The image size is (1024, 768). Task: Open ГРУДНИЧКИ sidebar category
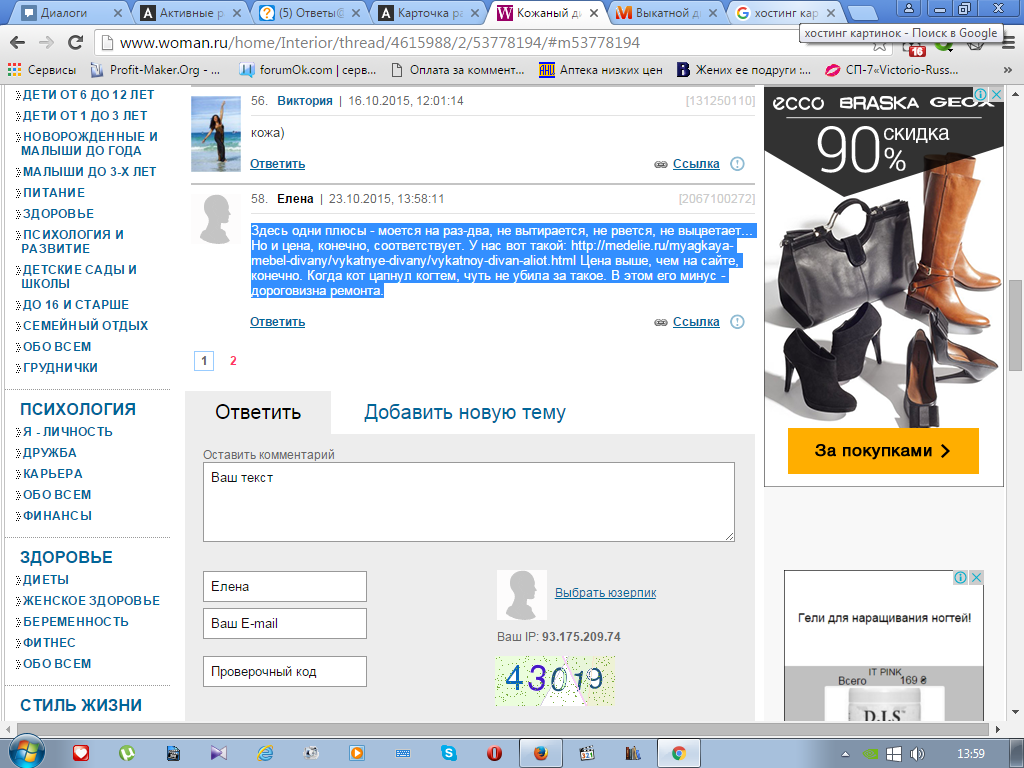tap(60, 368)
